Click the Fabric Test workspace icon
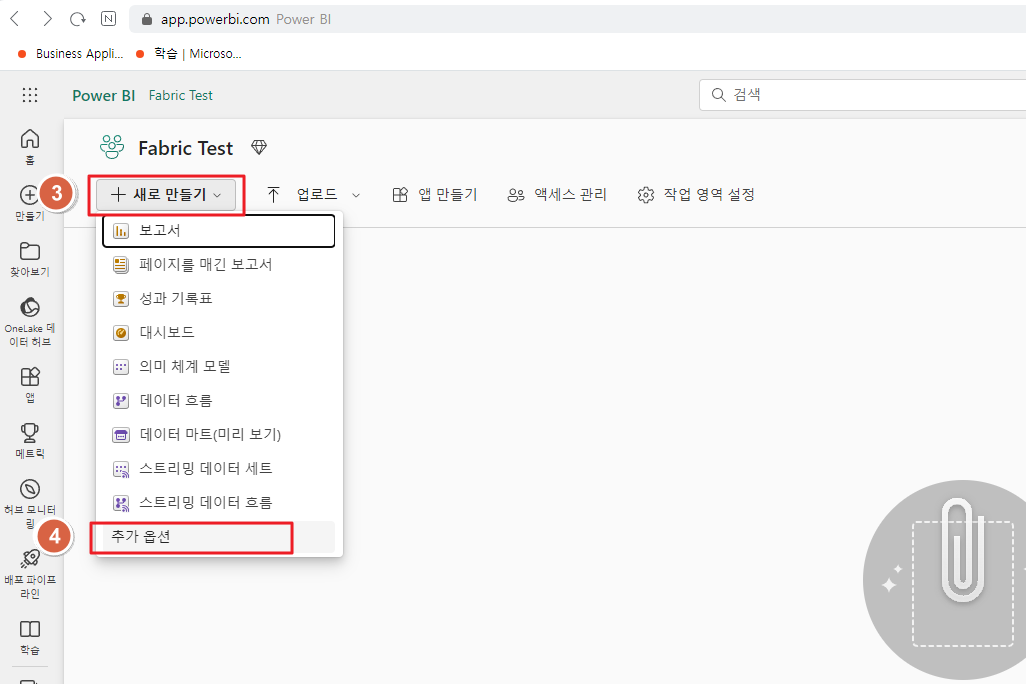This screenshot has height=684, width=1026. click(112, 147)
